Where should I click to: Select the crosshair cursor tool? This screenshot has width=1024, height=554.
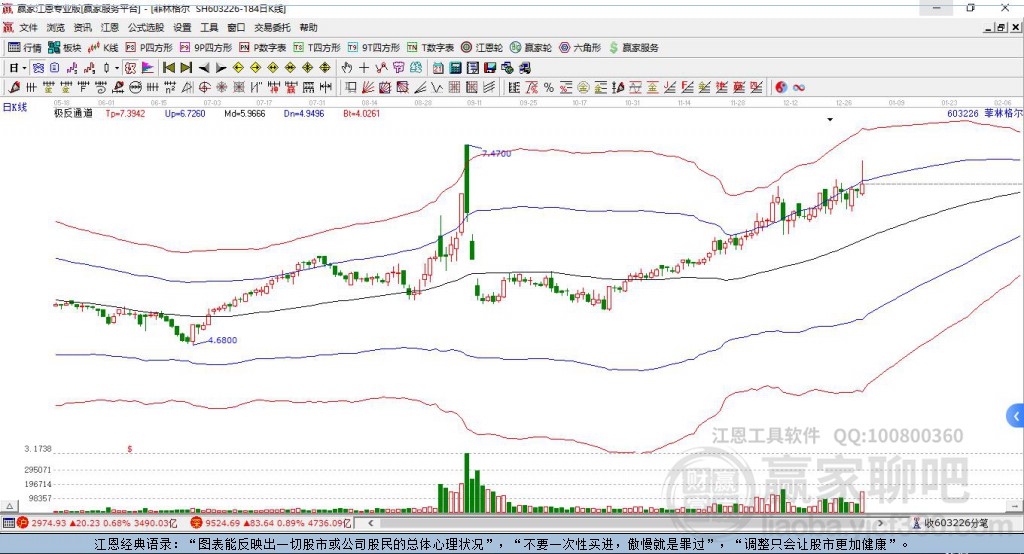(x=364, y=68)
